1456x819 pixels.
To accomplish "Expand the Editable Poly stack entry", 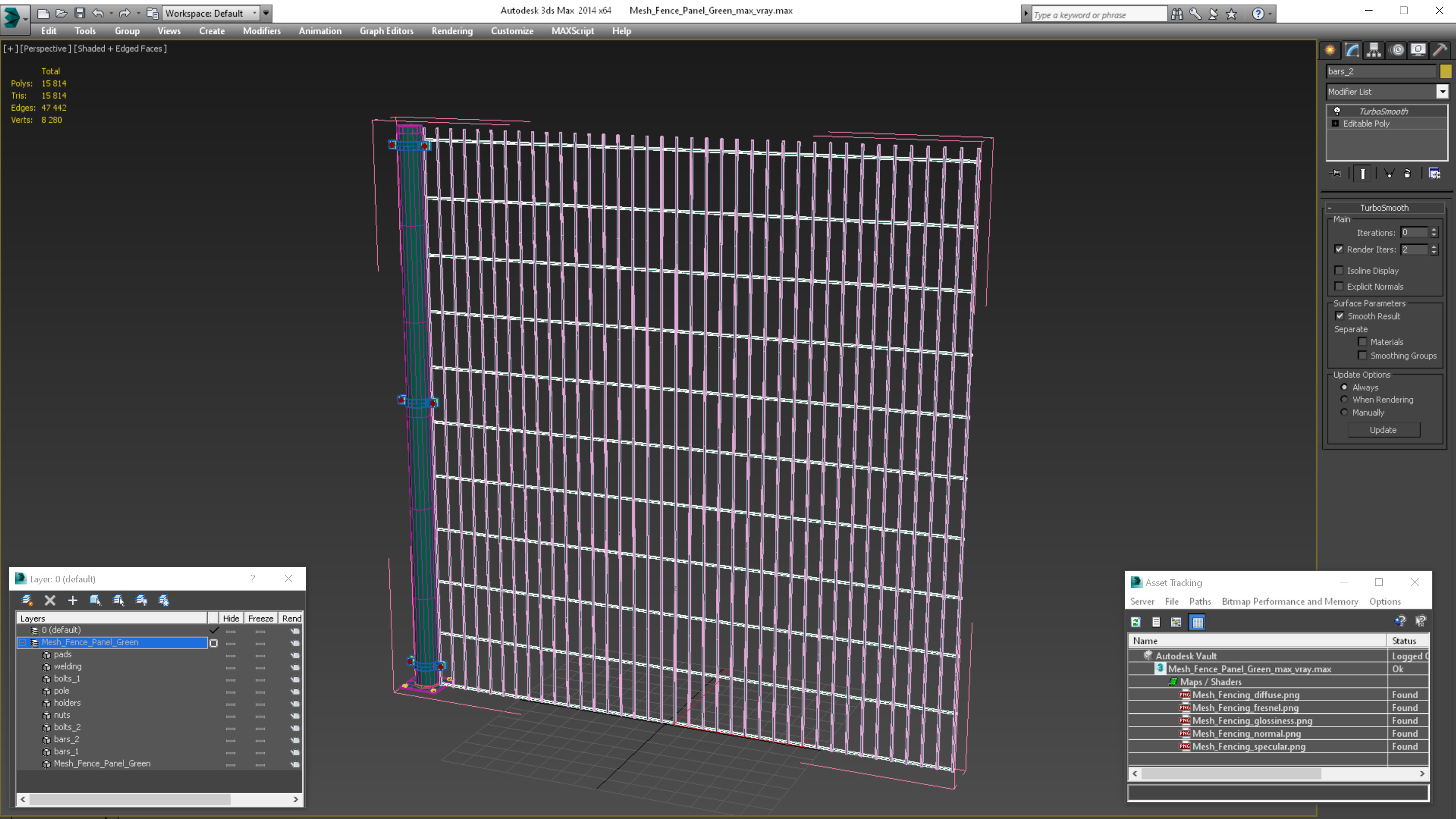I will click(x=1335, y=123).
